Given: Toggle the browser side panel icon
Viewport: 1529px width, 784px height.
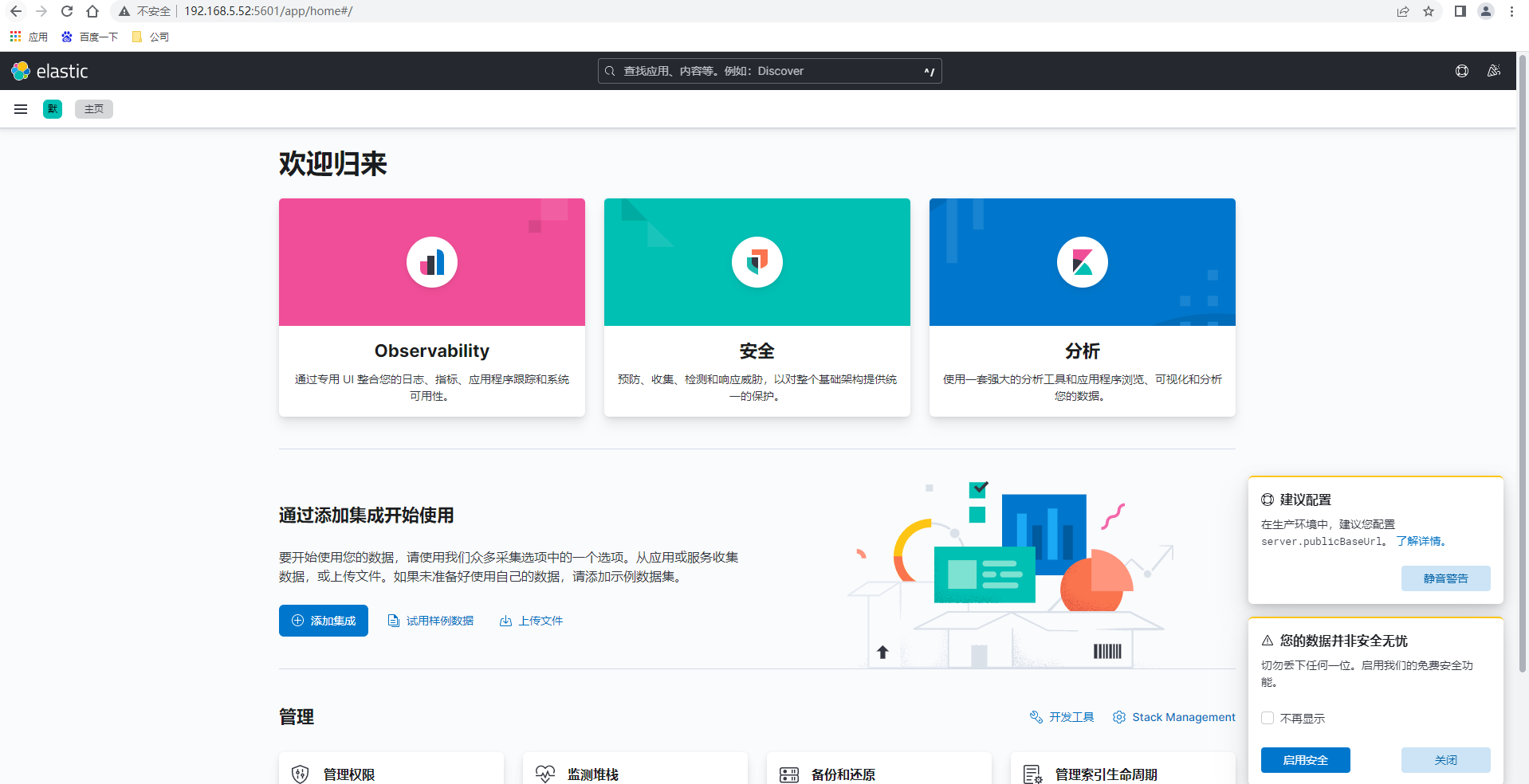Looking at the screenshot, I should (x=1460, y=11).
